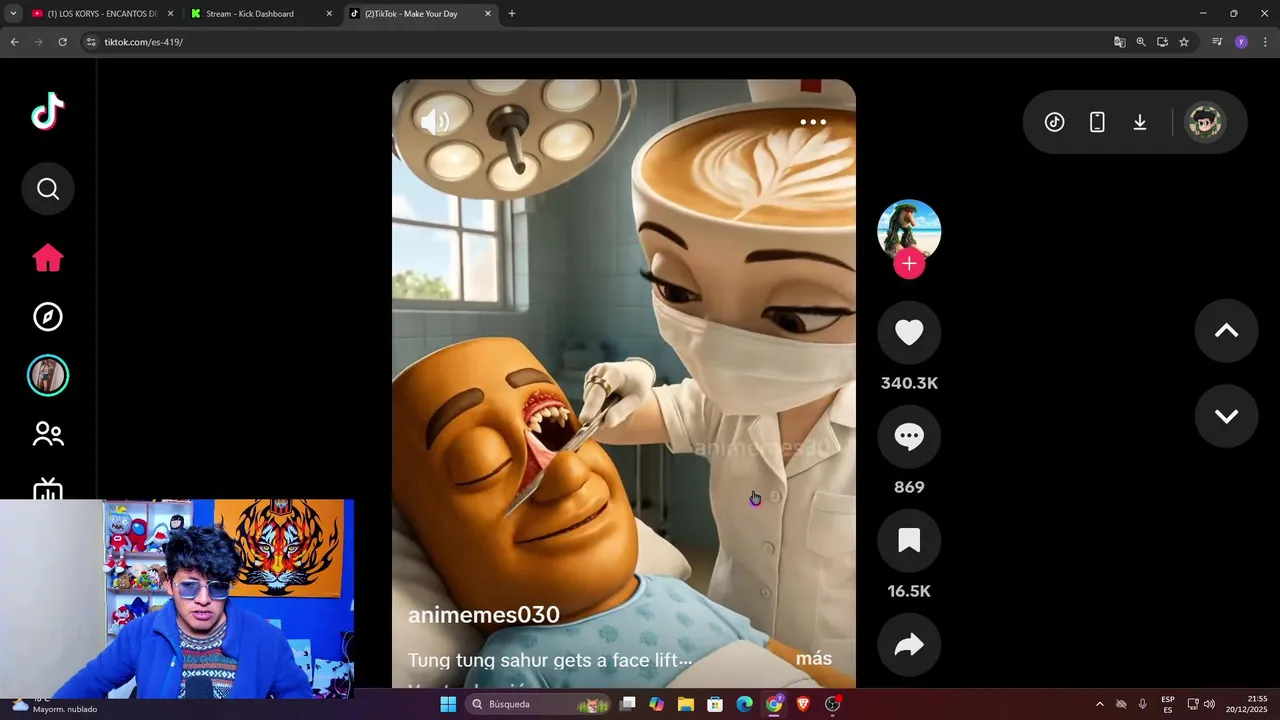Open the zoom magnifier icon in address bar
This screenshot has width=1280, height=720.
[x=1141, y=42]
